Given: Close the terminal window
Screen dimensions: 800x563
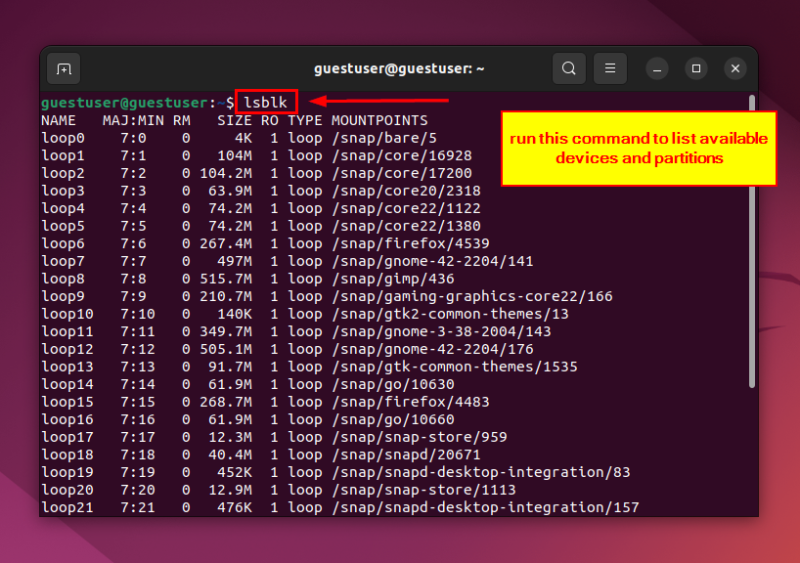Looking at the screenshot, I should (x=735, y=69).
